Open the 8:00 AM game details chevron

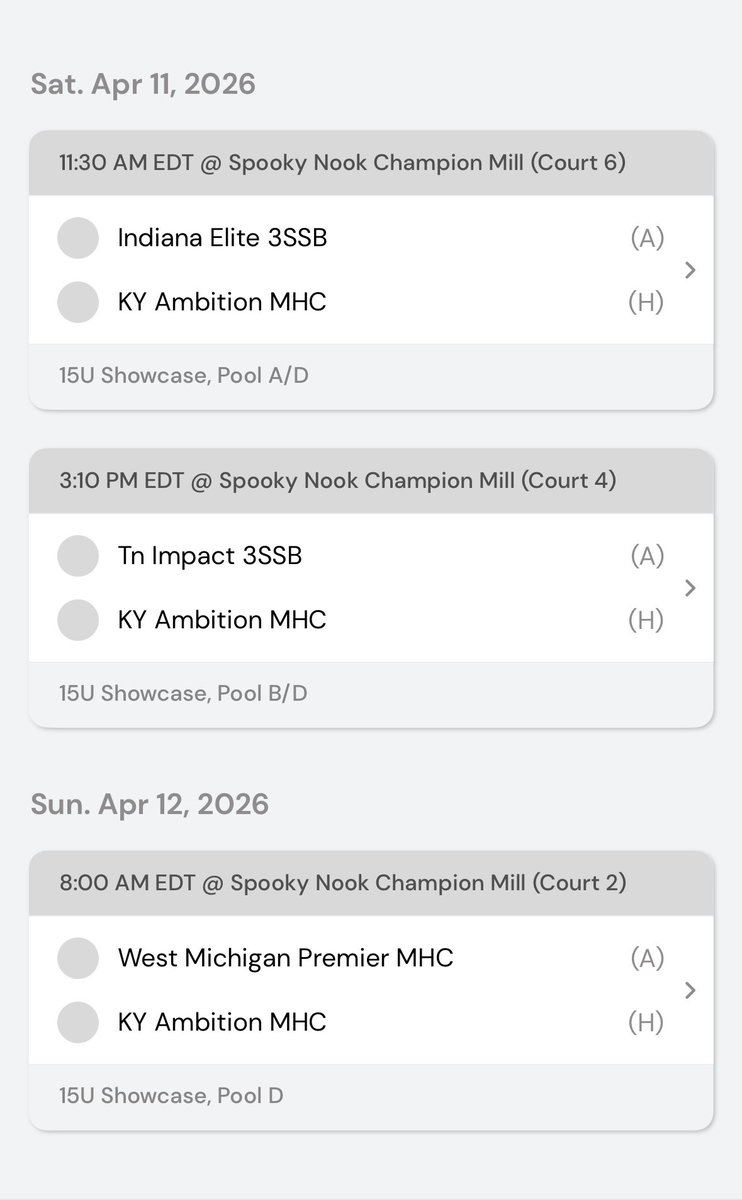[x=690, y=990]
